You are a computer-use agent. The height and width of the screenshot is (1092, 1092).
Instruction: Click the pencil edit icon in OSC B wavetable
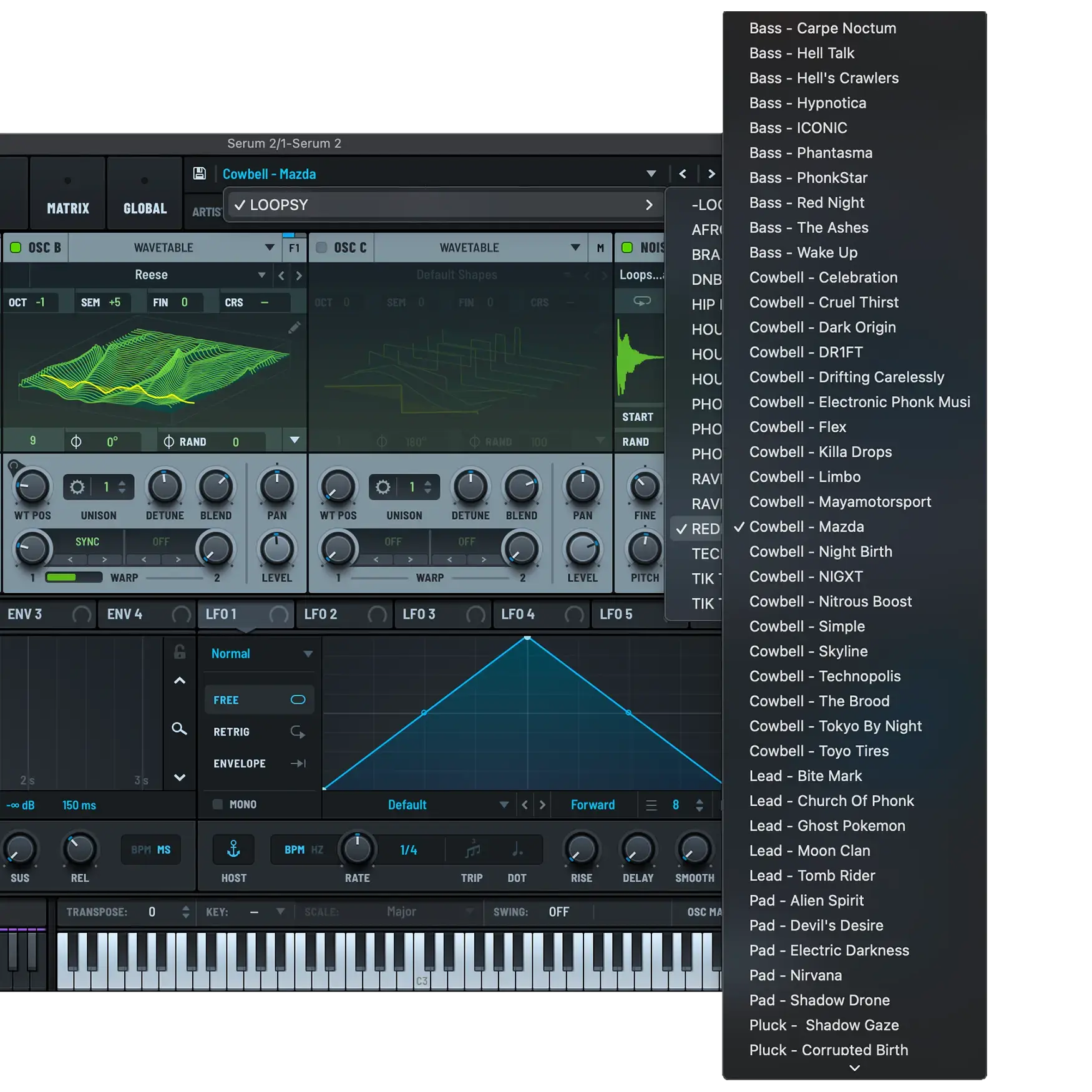(295, 328)
